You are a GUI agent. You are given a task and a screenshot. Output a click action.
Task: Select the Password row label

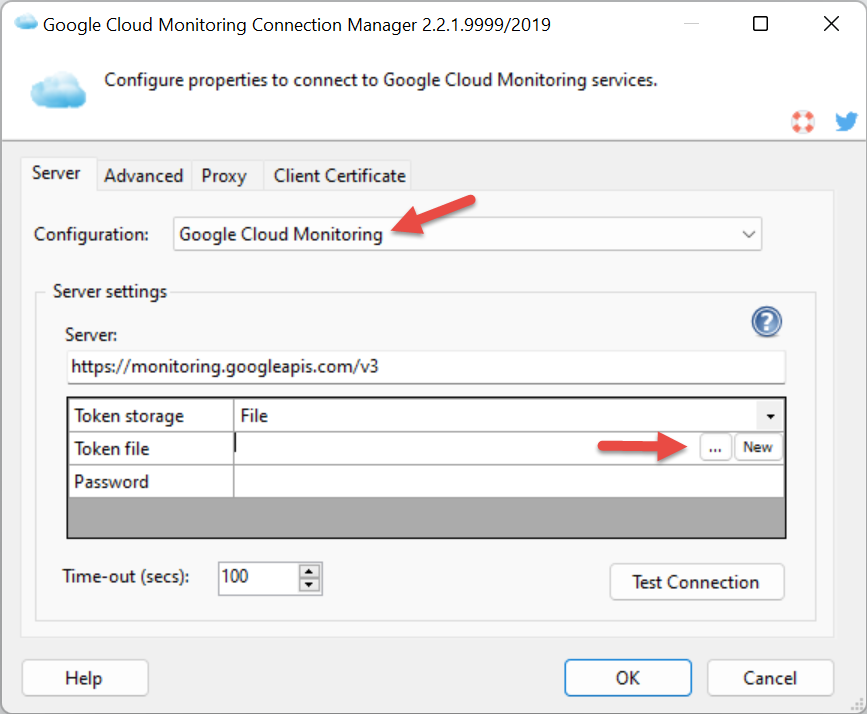[150, 482]
